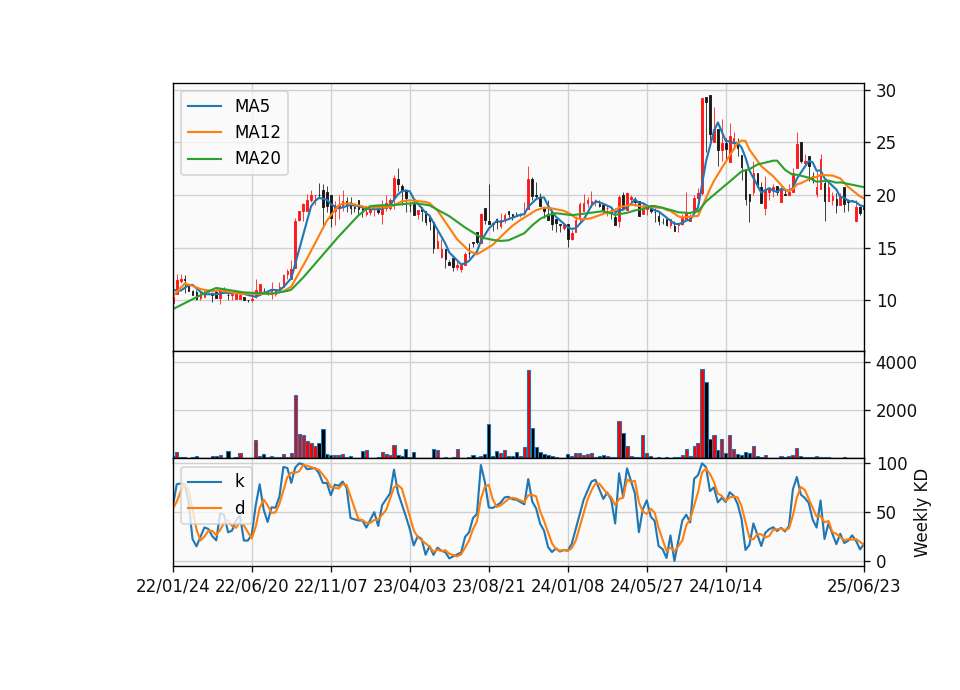Click the KD axis label 0
Viewport: 960px width, 690px height.
(x=881, y=561)
